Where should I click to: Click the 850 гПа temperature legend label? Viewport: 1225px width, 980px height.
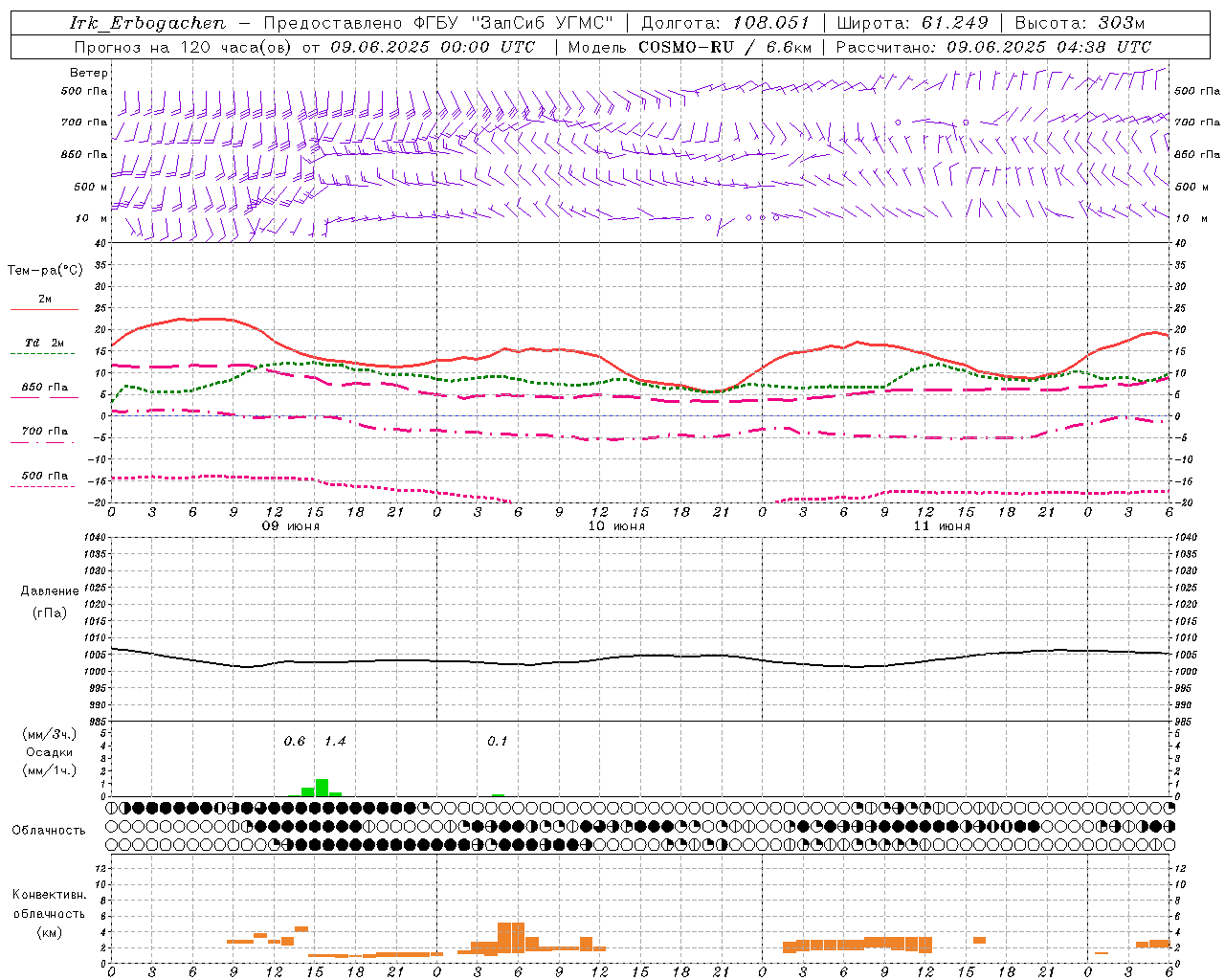click(x=44, y=388)
